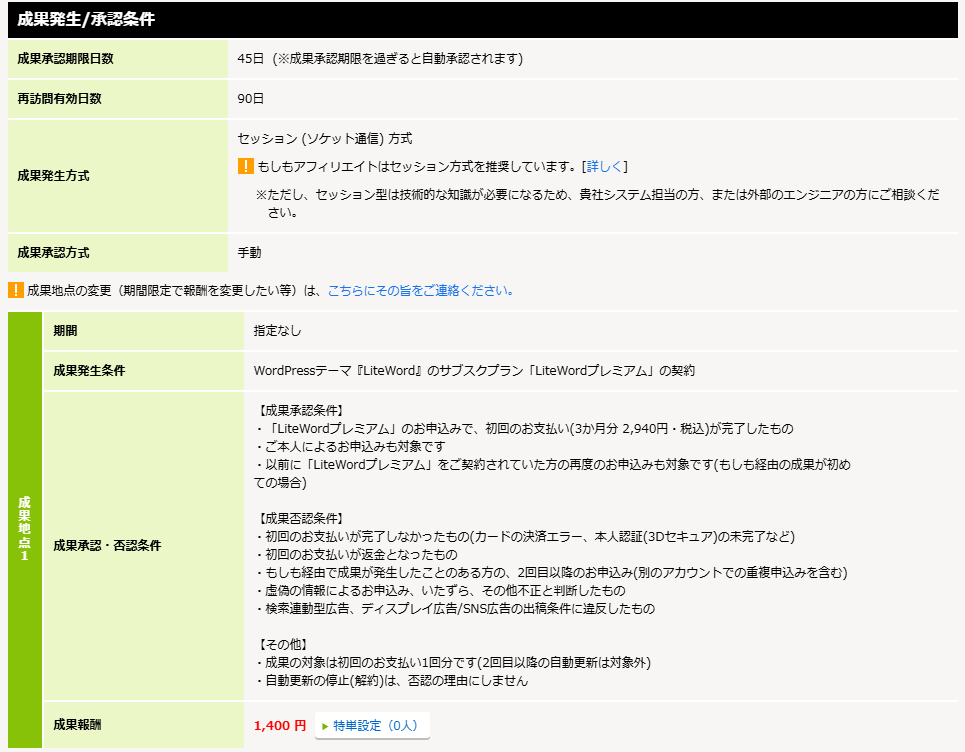Click the 自動更新の停止(解約) line

point(392,681)
